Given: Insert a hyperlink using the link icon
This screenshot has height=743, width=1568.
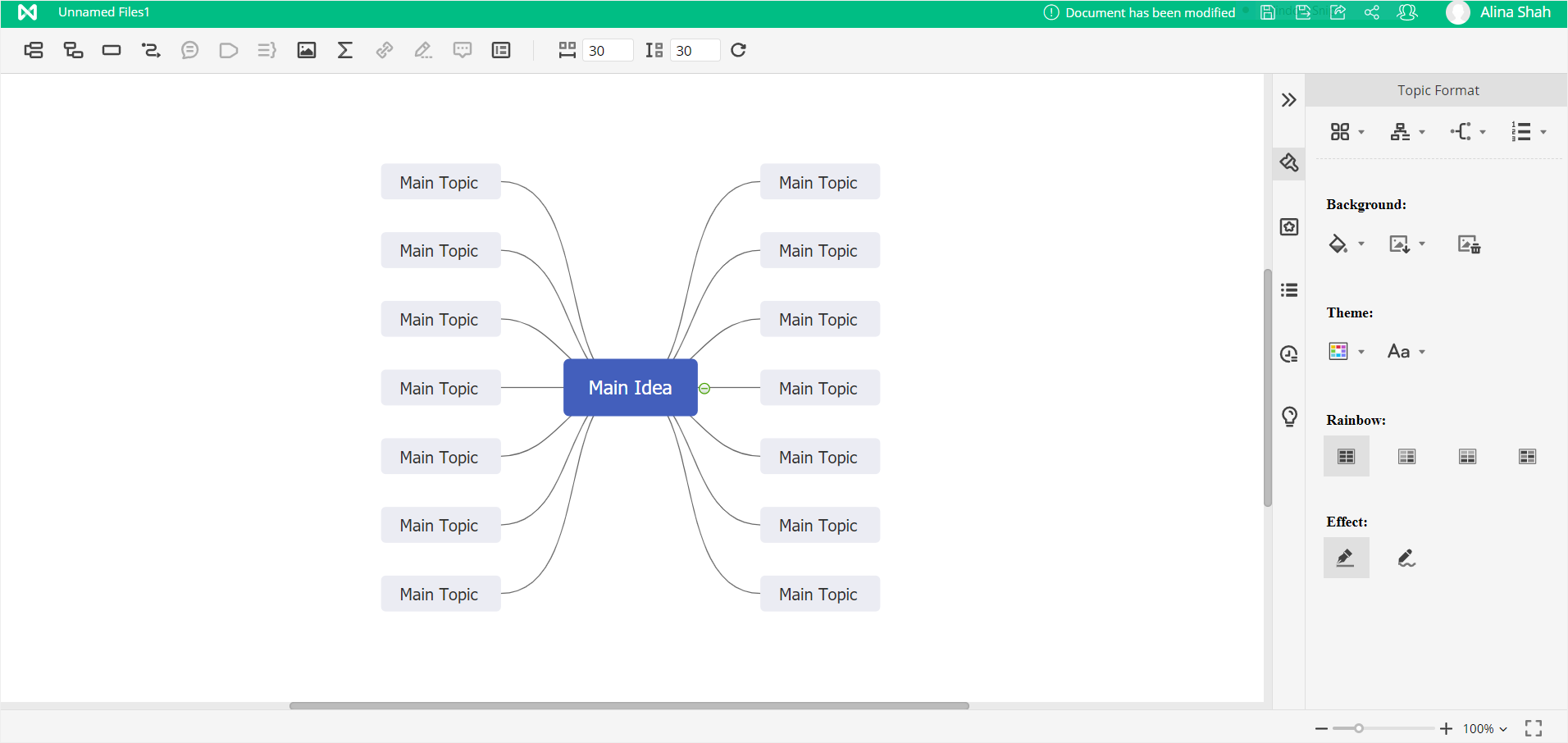Looking at the screenshot, I should coord(384,50).
